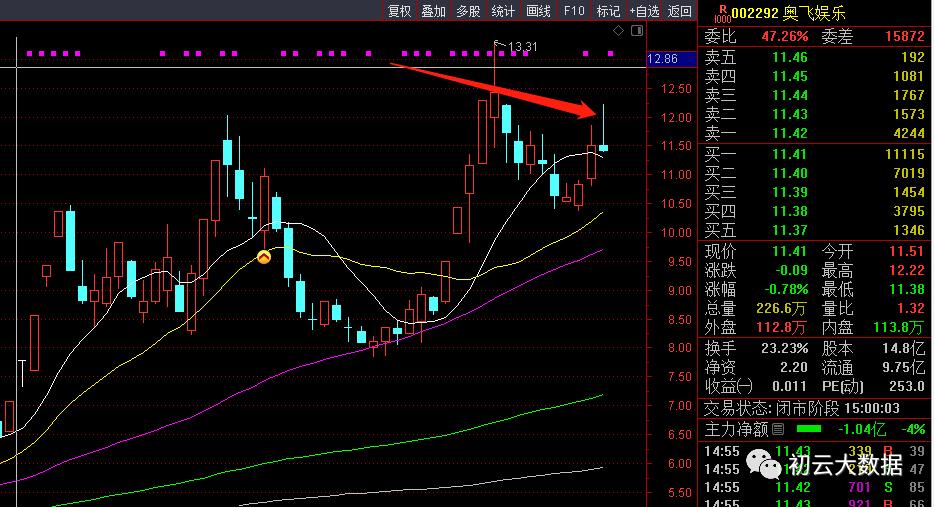Select the 多股 multi-stock view
The image size is (934, 507).
pos(468,11)
